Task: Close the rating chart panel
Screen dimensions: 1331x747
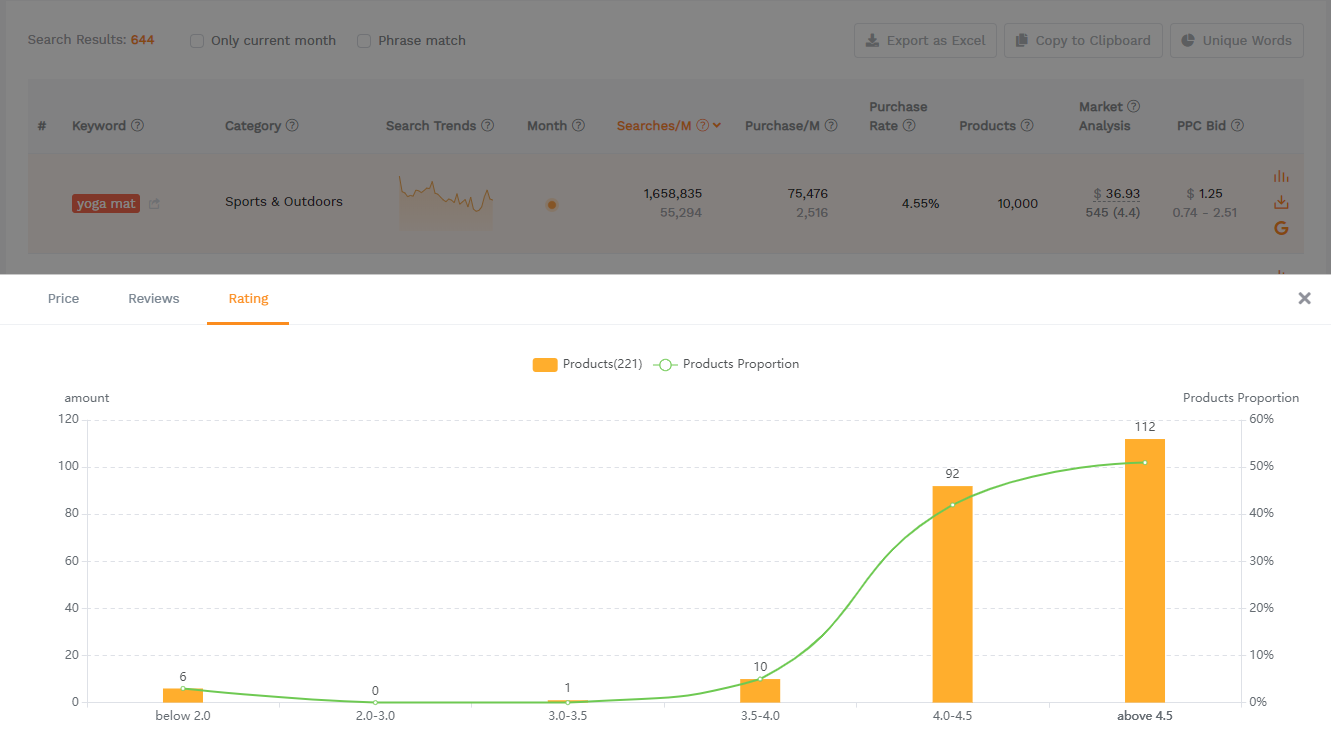Action: (x=1304, y=298)
